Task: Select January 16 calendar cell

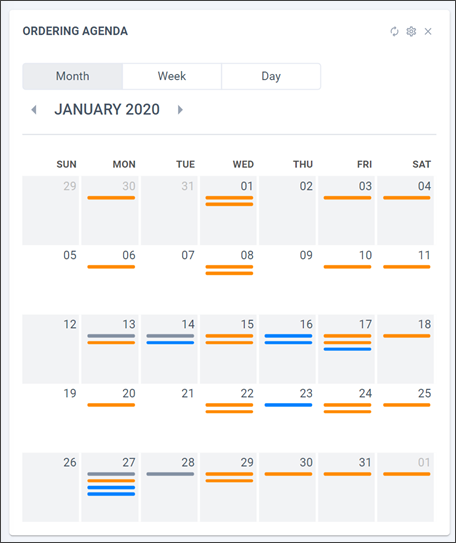Action: 287,349
